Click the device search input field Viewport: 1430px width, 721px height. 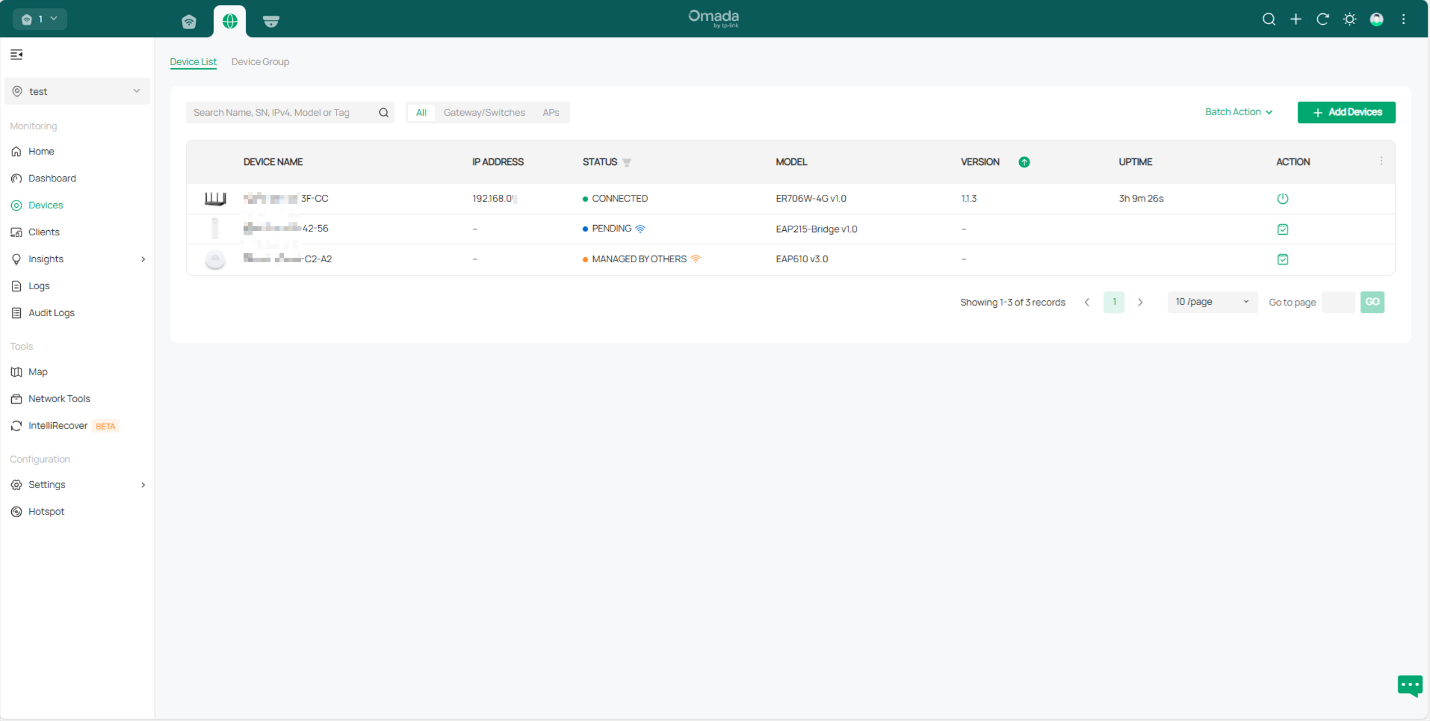283,113
